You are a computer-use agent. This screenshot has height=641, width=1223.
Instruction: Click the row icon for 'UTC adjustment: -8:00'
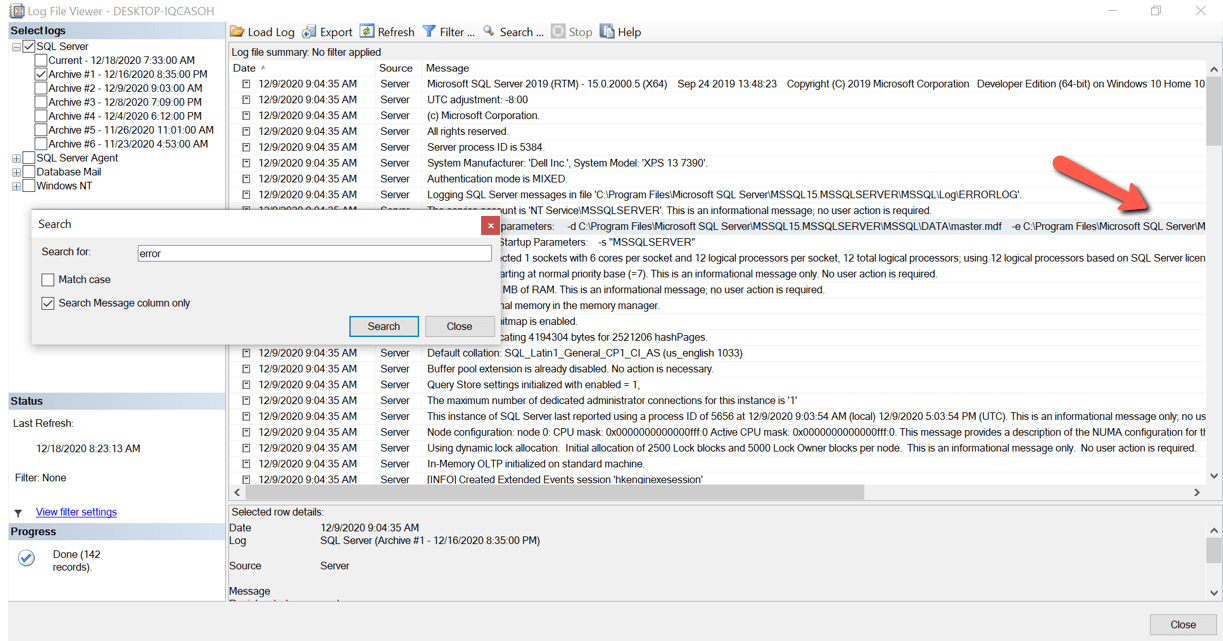point(246,100)
